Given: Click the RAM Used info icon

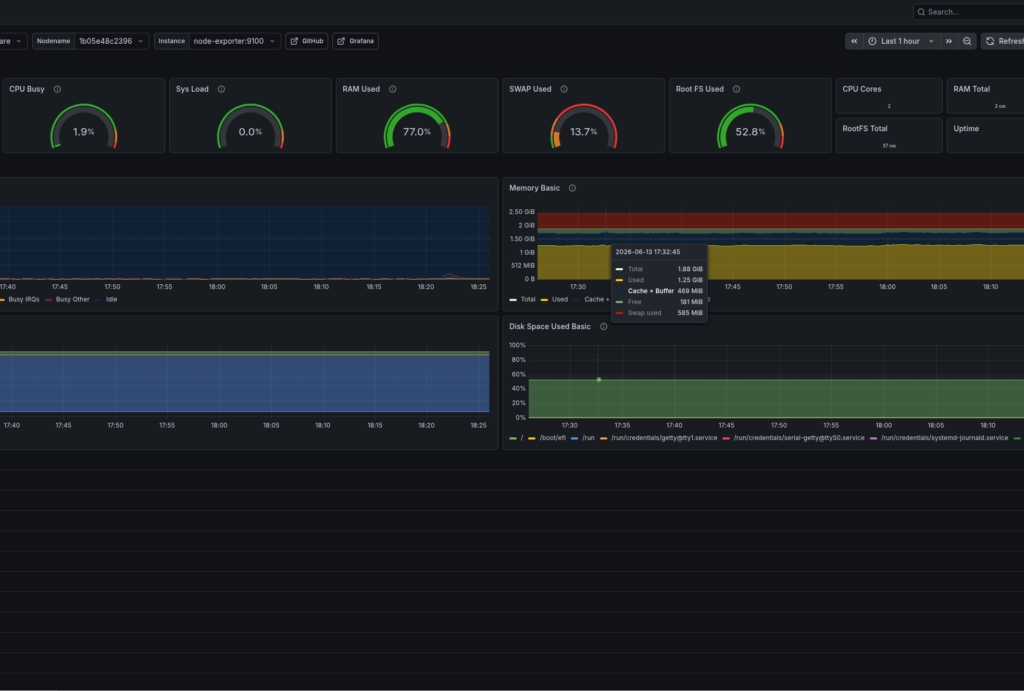Looking at the screenshot, I should click(392, 89).
